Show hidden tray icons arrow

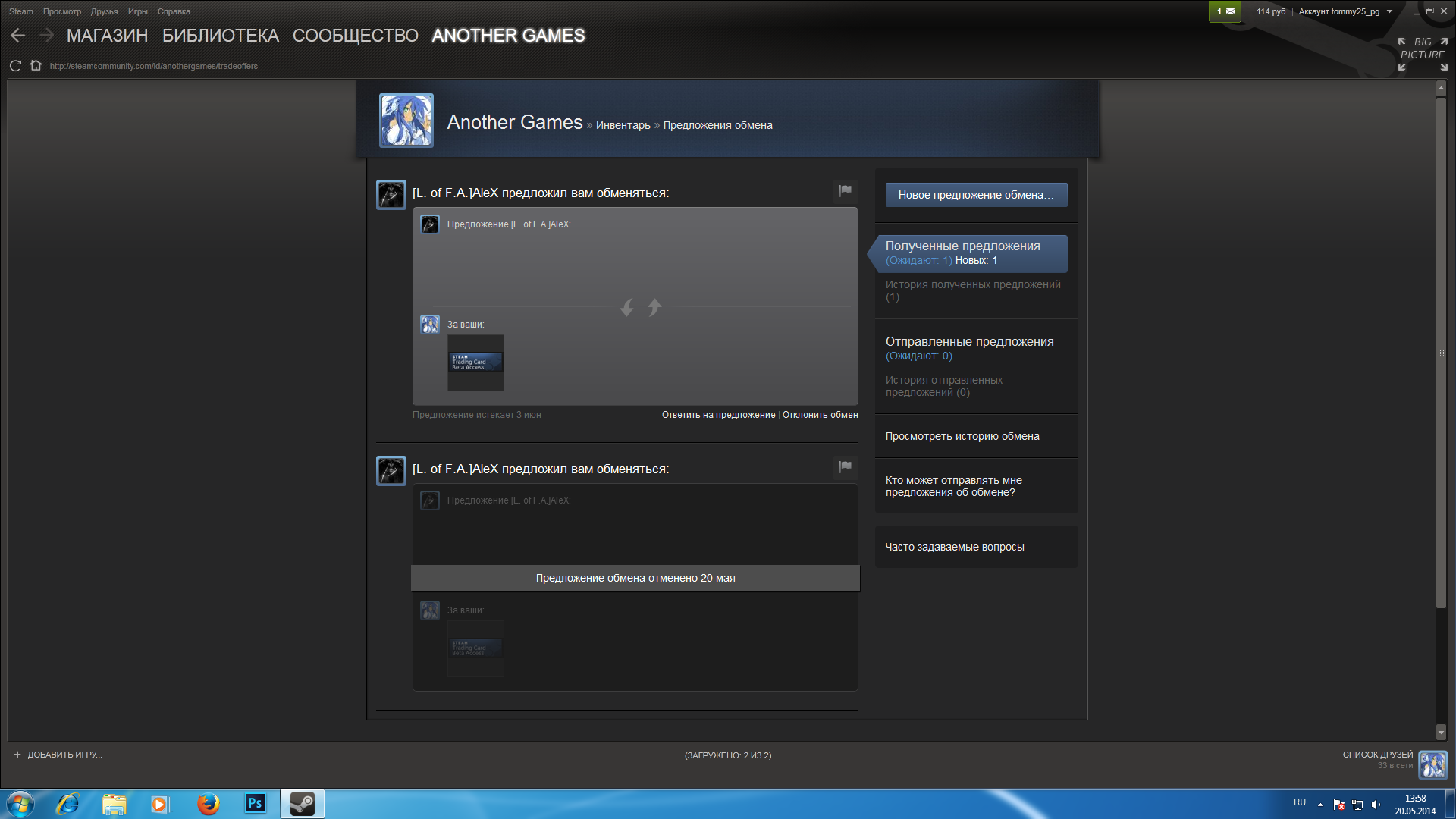click(1320, 805)
